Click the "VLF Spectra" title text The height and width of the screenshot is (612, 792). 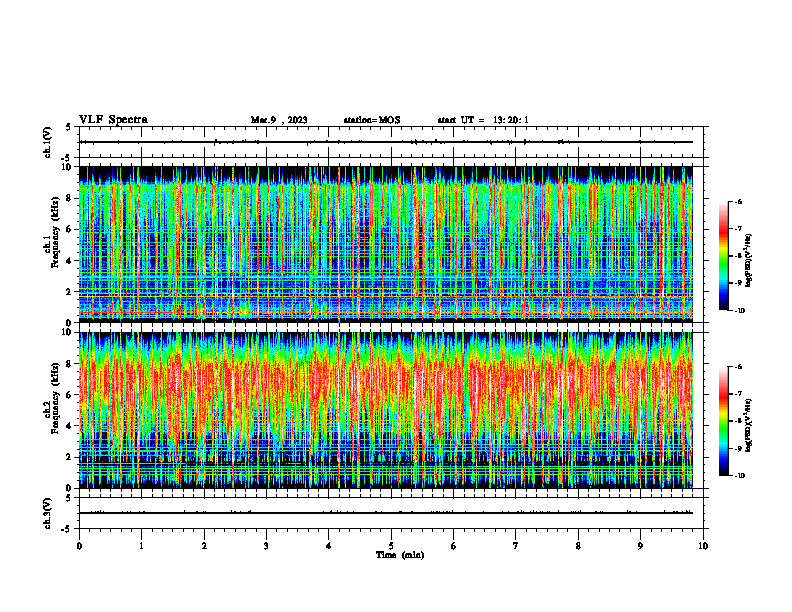[113, 119]
